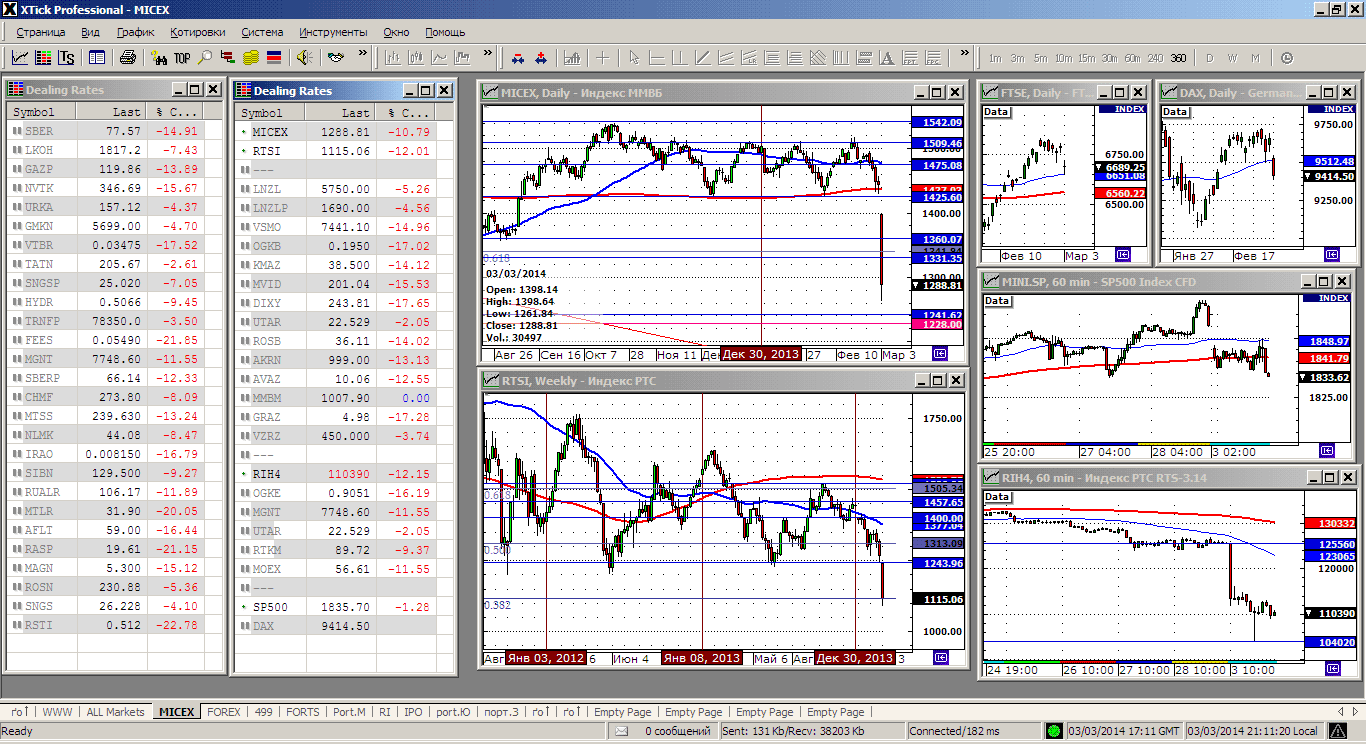Switch timeframe to 15m
This screenshot has height=744, width=1366.
[x=1087, y=58]
